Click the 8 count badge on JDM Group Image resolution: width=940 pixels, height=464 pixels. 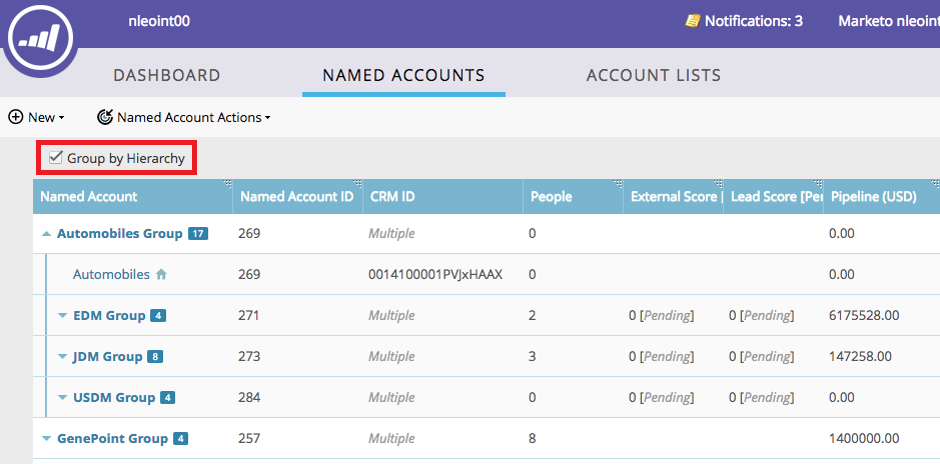pos(155,357)
